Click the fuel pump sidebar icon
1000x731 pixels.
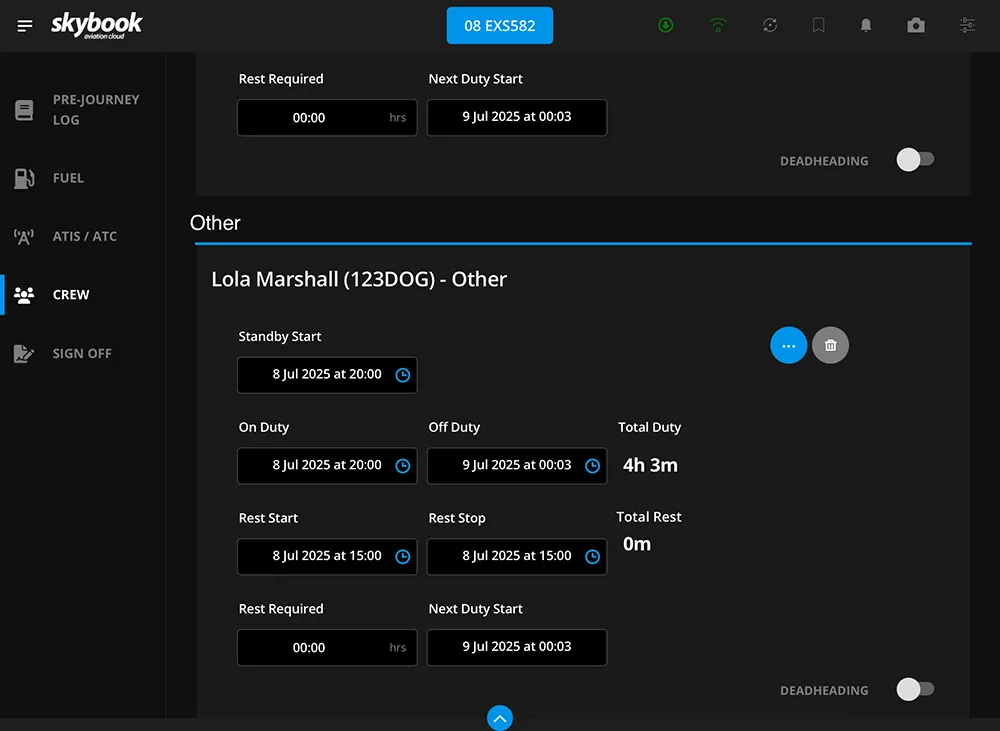point(24,178)
